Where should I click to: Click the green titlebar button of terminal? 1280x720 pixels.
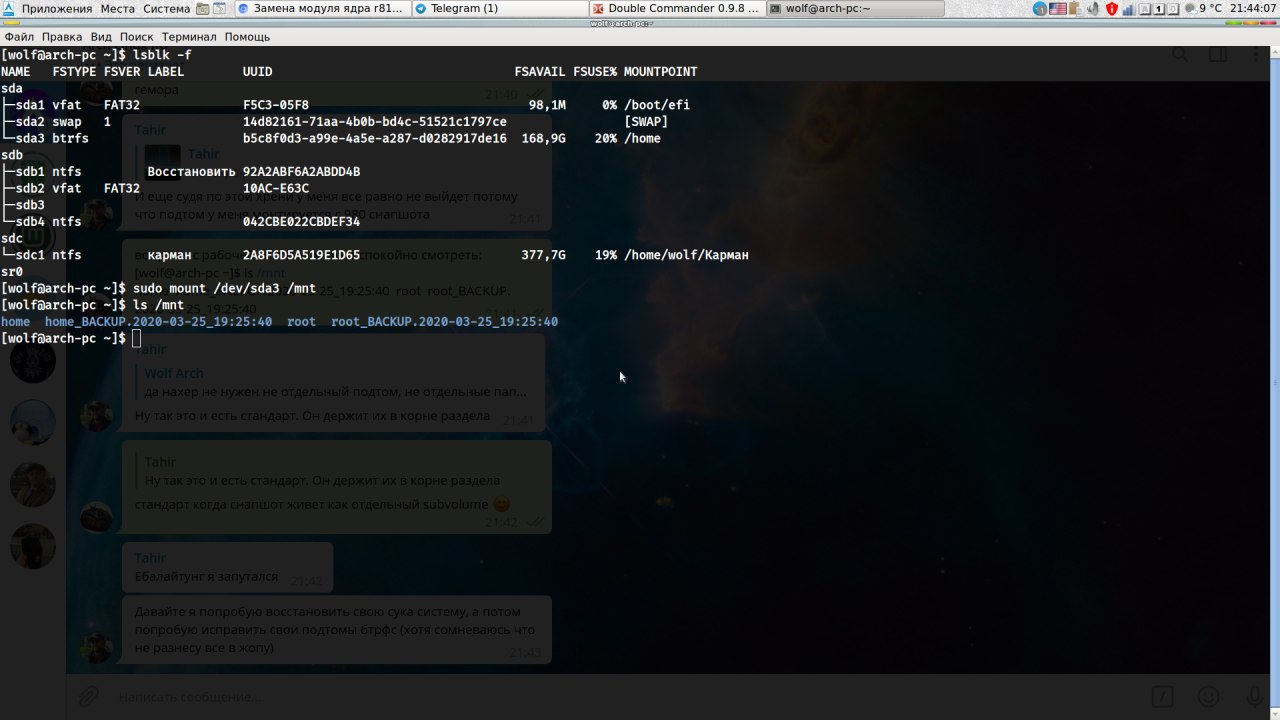[x=1234, y=23]
